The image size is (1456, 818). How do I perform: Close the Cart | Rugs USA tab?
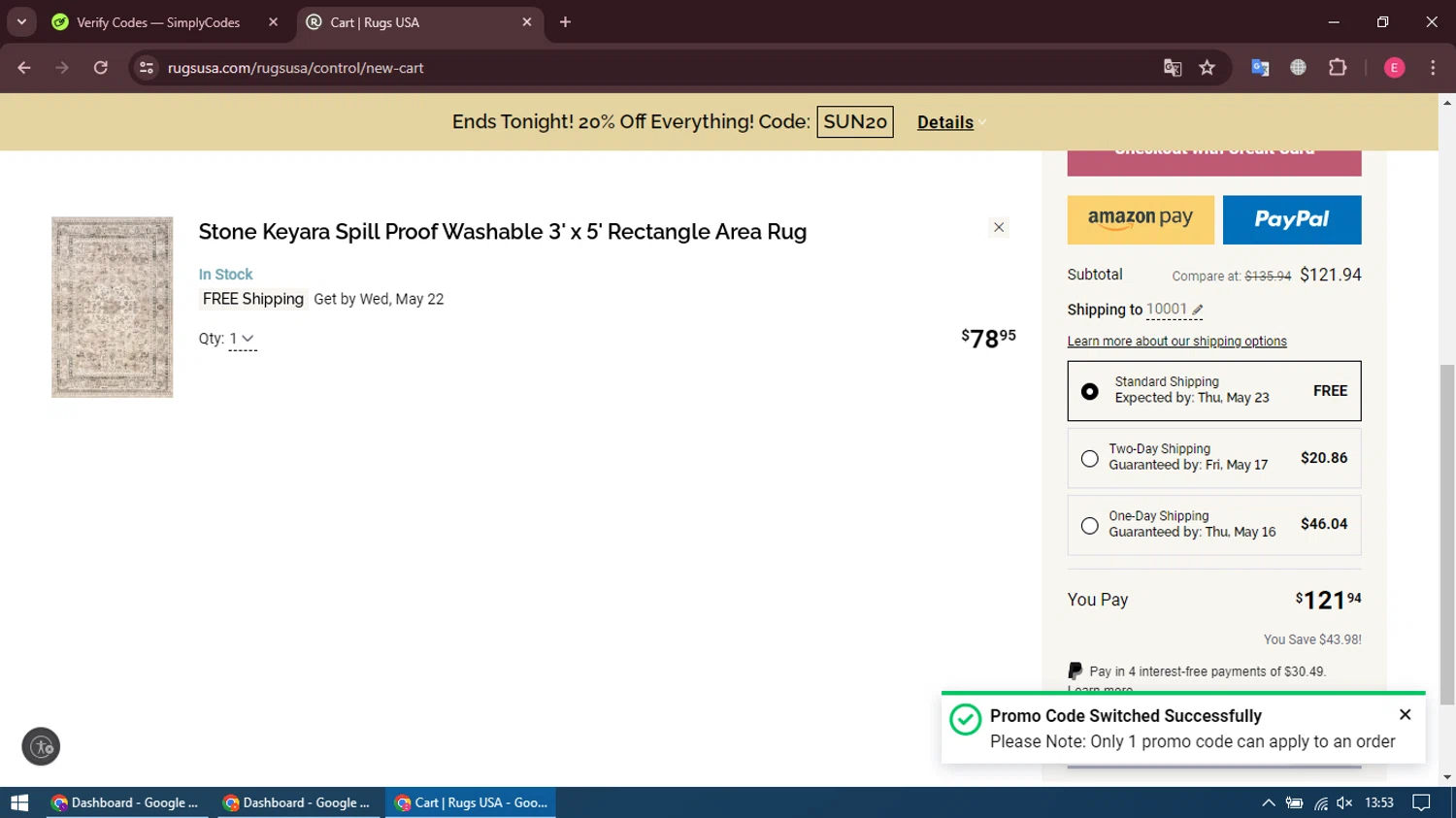(x=527, y=22)
